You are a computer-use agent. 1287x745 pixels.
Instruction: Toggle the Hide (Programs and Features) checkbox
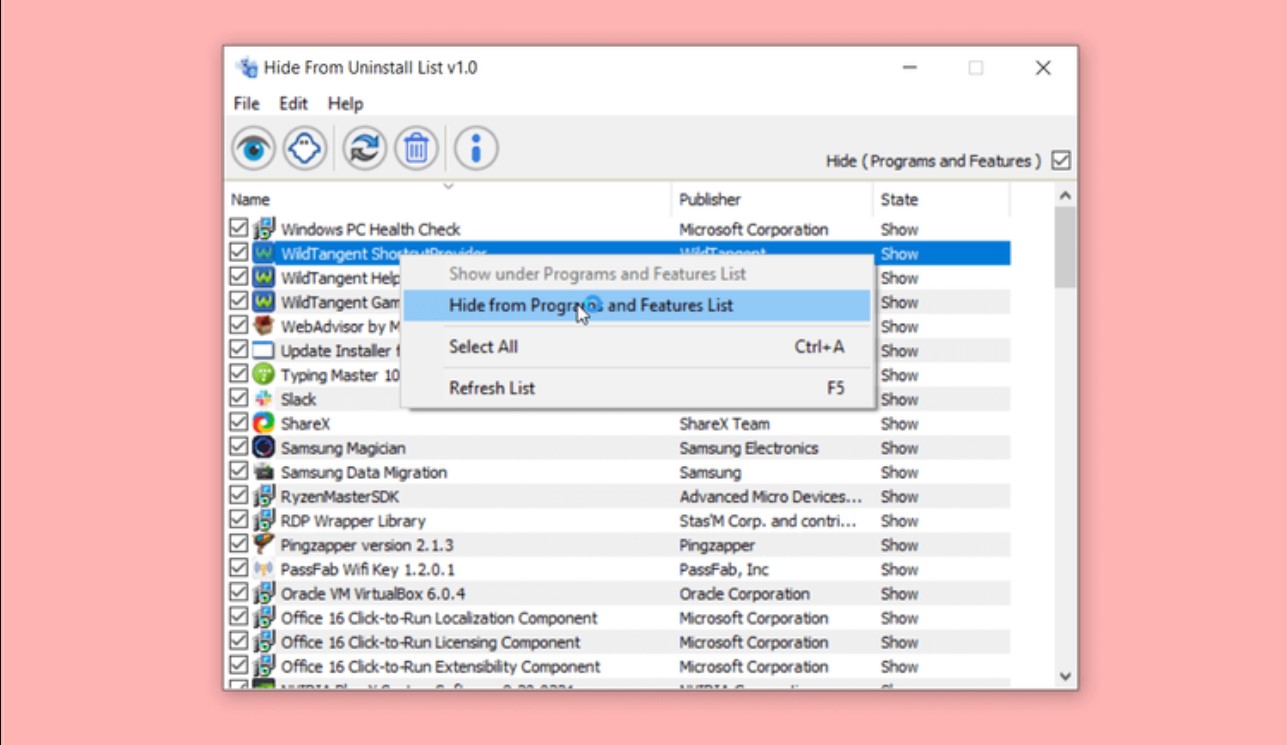[1061, 161]
